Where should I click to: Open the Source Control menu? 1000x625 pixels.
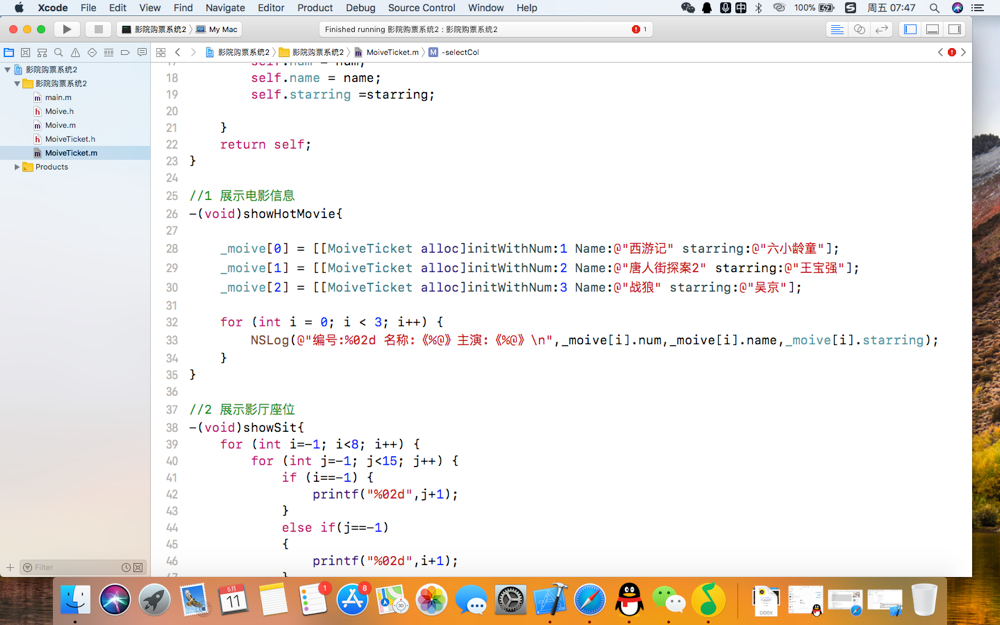422,8
